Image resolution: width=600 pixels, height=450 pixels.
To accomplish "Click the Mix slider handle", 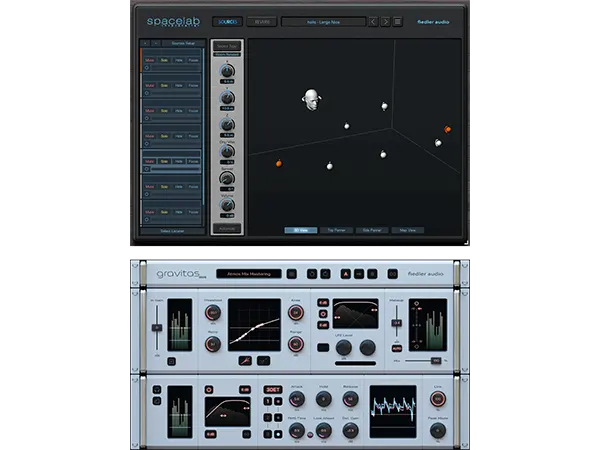I will coord(436,360).
